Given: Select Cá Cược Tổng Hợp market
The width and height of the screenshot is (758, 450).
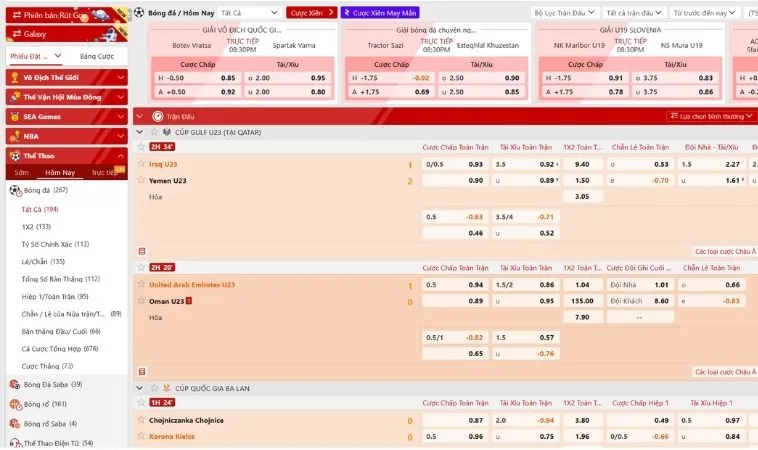Looking at the screenshot, I should point(60,348).
